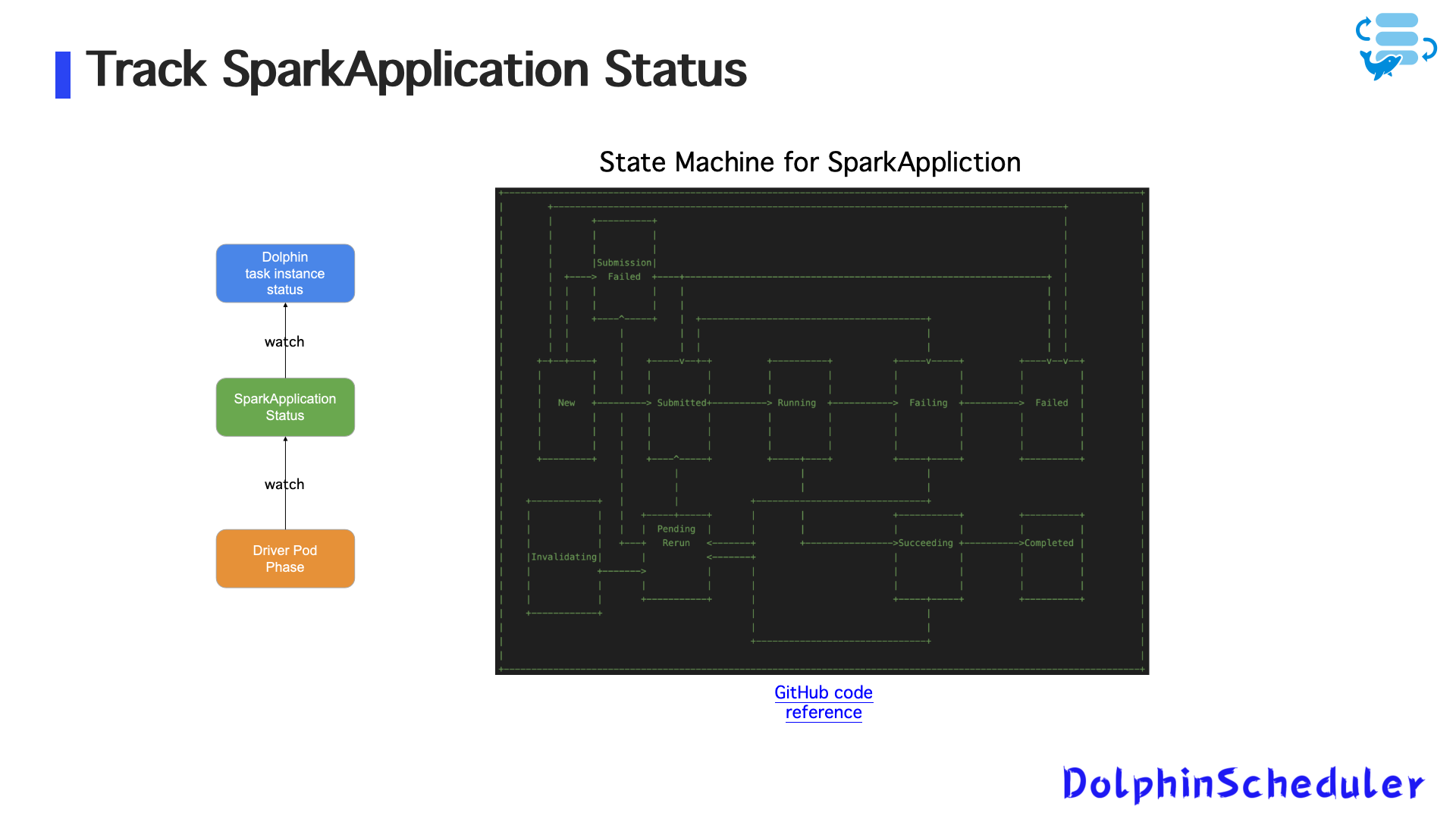Click the DolphinScheduler dolphin logo icon
Viewport: 1456px width, 819px height.
1395,45
